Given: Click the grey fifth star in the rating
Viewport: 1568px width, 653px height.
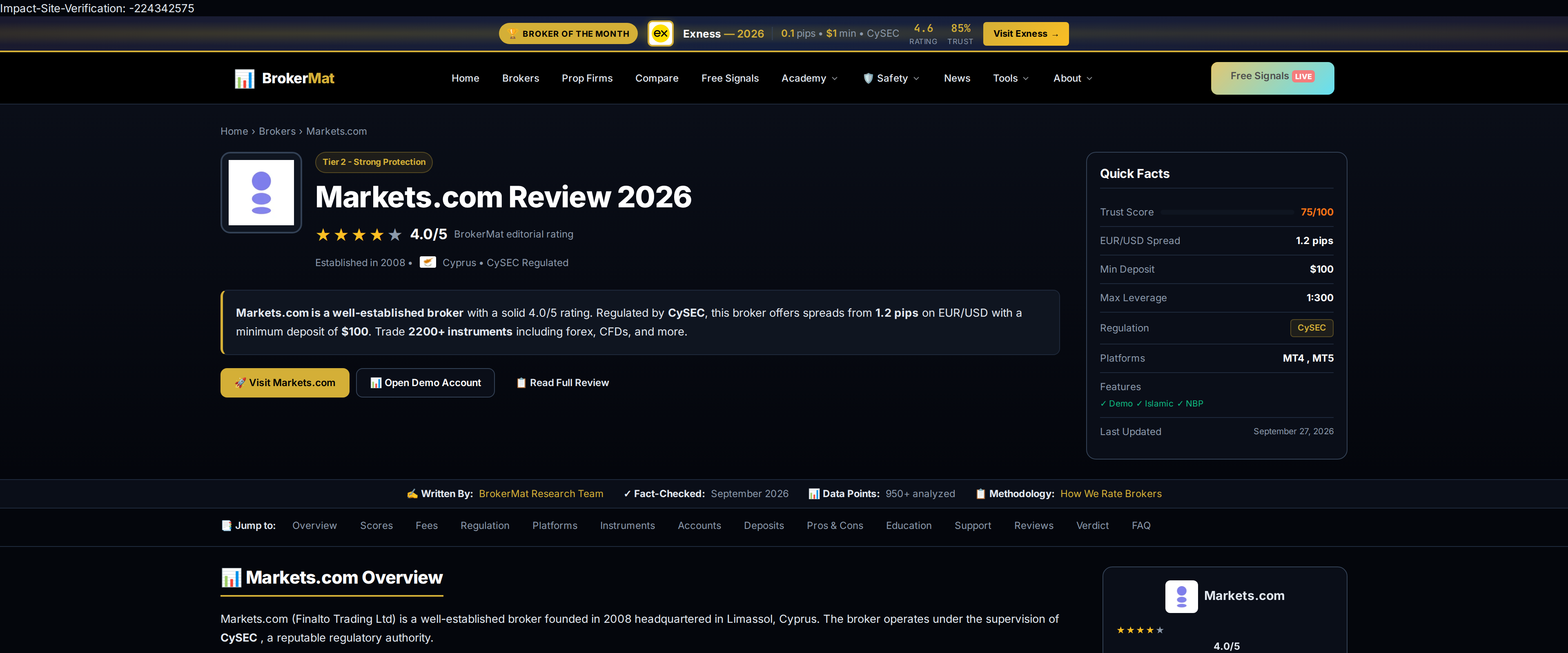Looking at the screenshot, I should [395, 234].
